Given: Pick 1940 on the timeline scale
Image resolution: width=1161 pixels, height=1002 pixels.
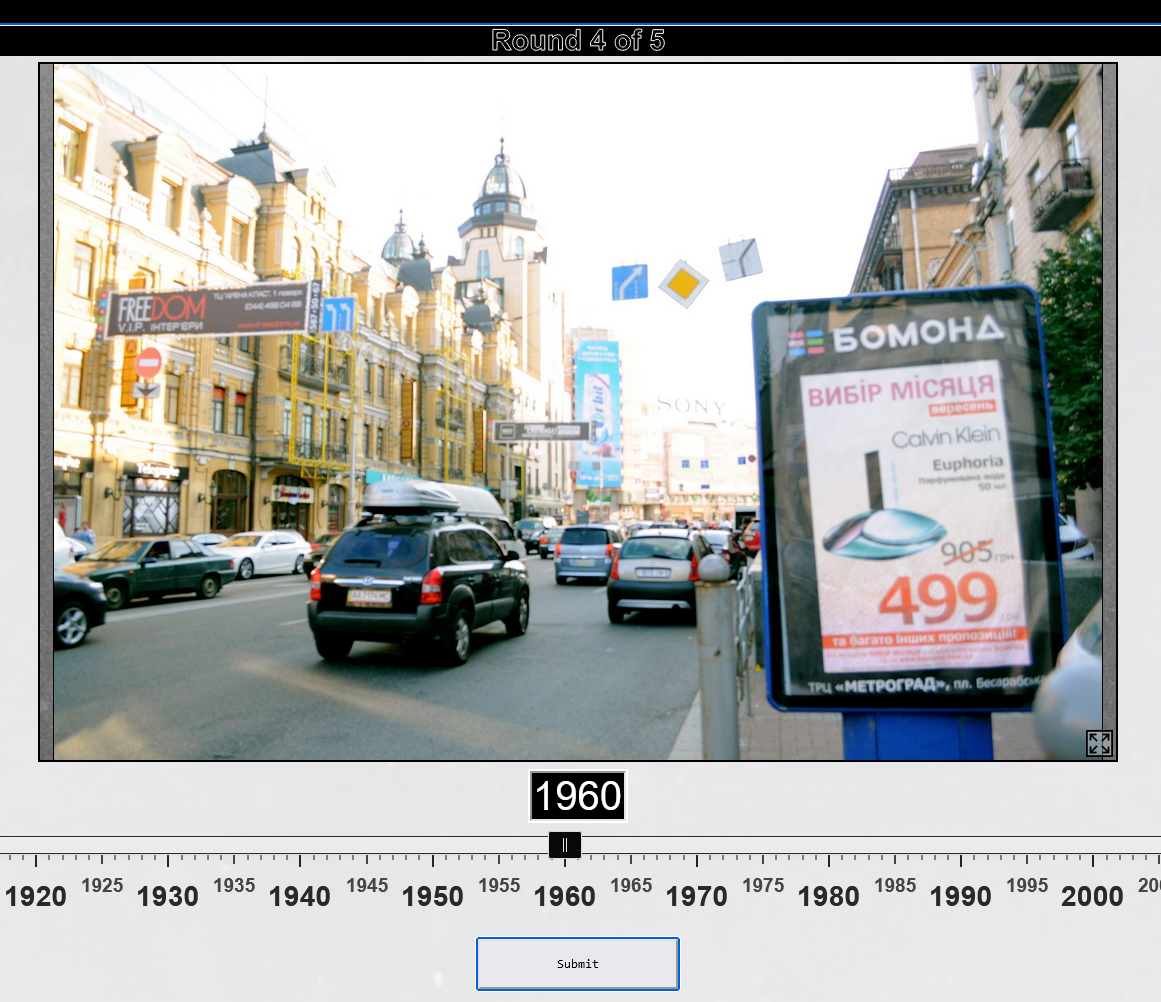Looking at the screenshot, I should tap(300, 896).
